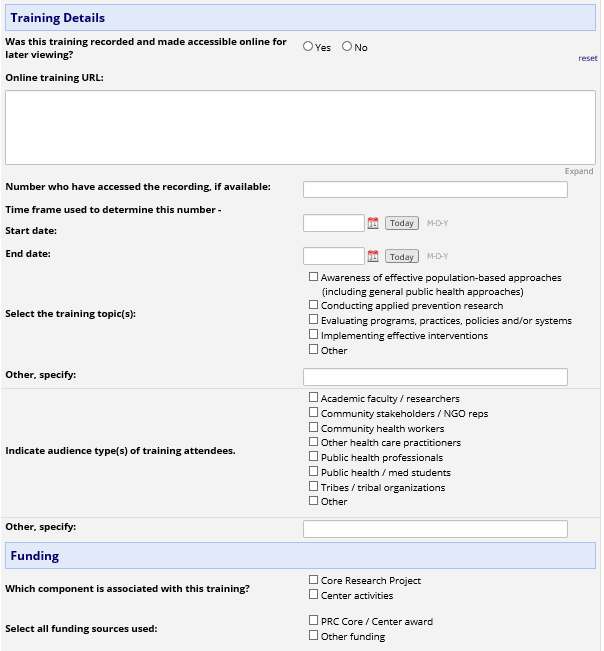
Task: Select Yes for training recorded online
Action: tap(308, 47)
